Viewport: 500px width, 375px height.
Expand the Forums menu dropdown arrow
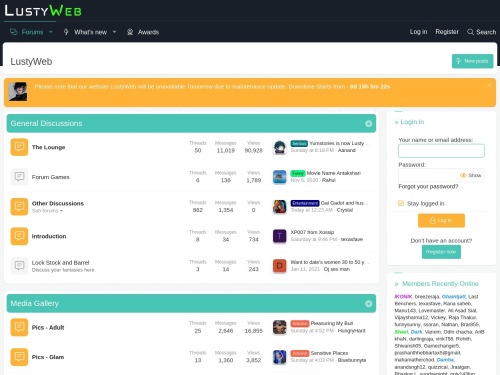(51, 32)
